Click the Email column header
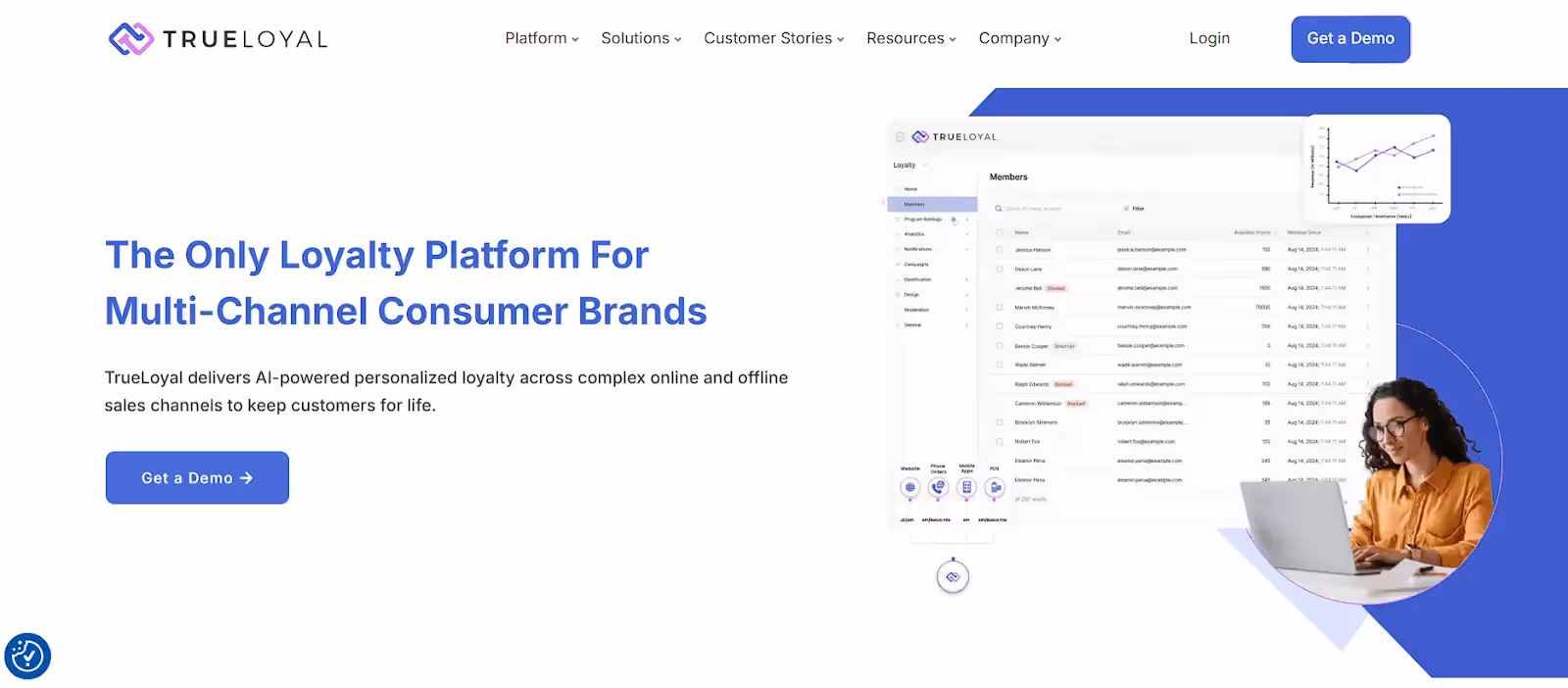This screenshot has height=688, width=1568. click(x=1124, y=232)
